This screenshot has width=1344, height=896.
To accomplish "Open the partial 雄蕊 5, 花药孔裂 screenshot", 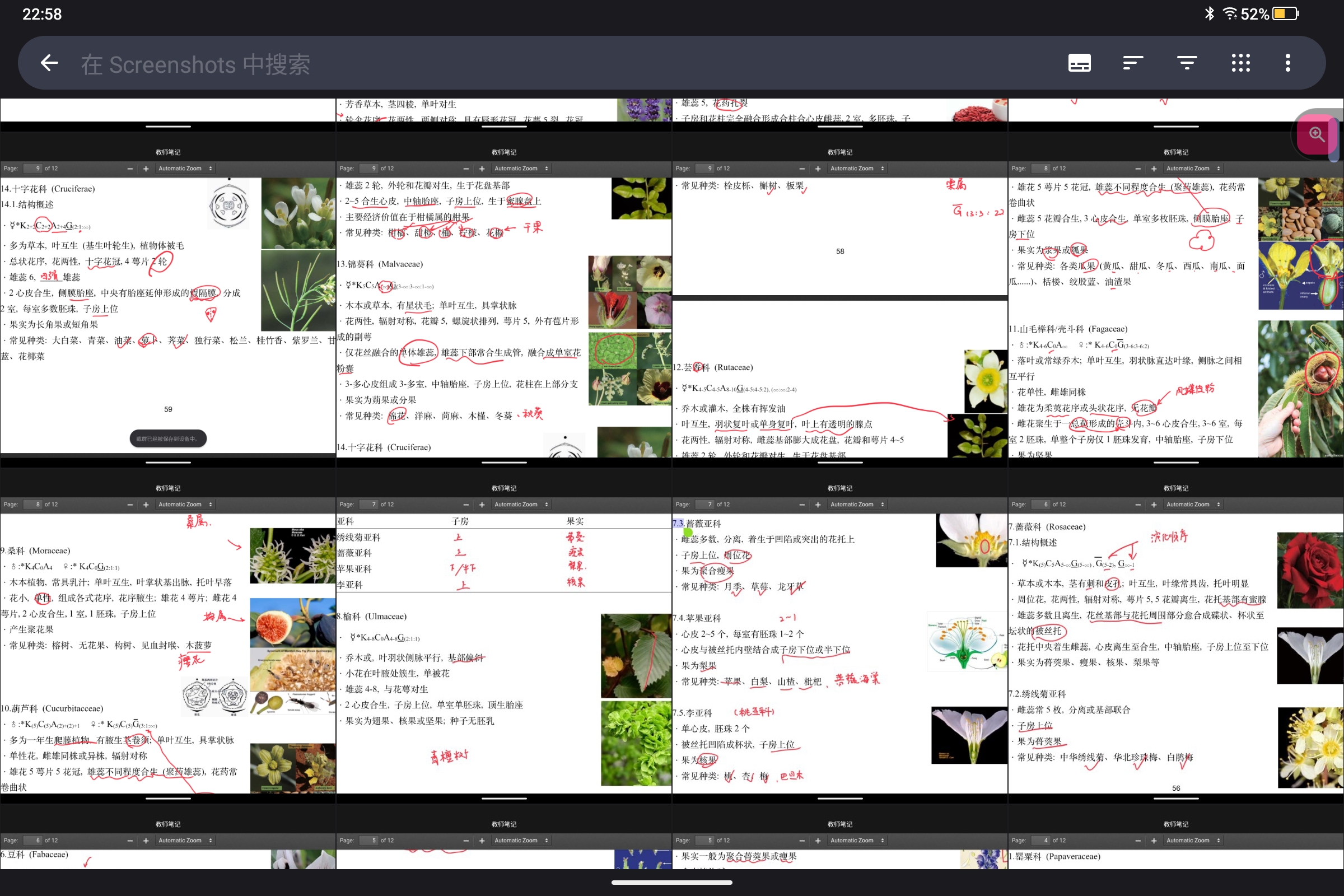I will coord(840,114).
